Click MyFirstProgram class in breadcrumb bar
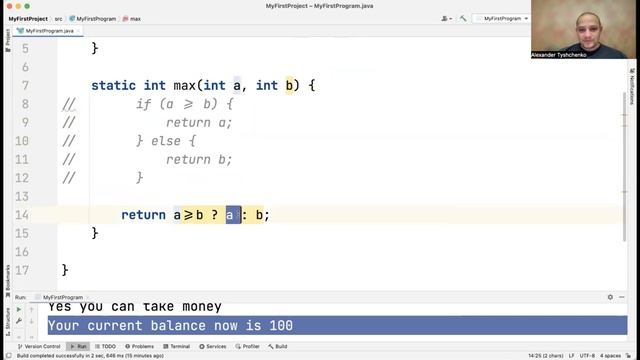Viewport: 640px width, 360px height. pos(93,19)
